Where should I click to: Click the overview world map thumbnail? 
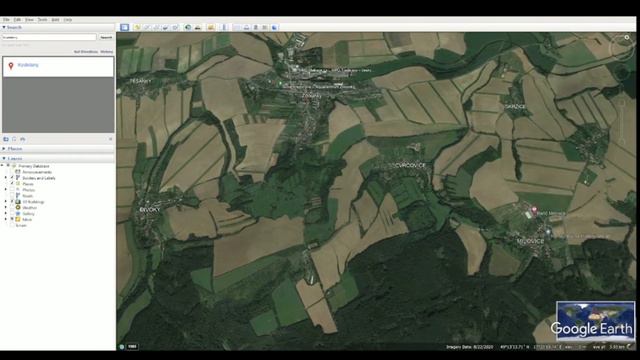coord(596,321)
